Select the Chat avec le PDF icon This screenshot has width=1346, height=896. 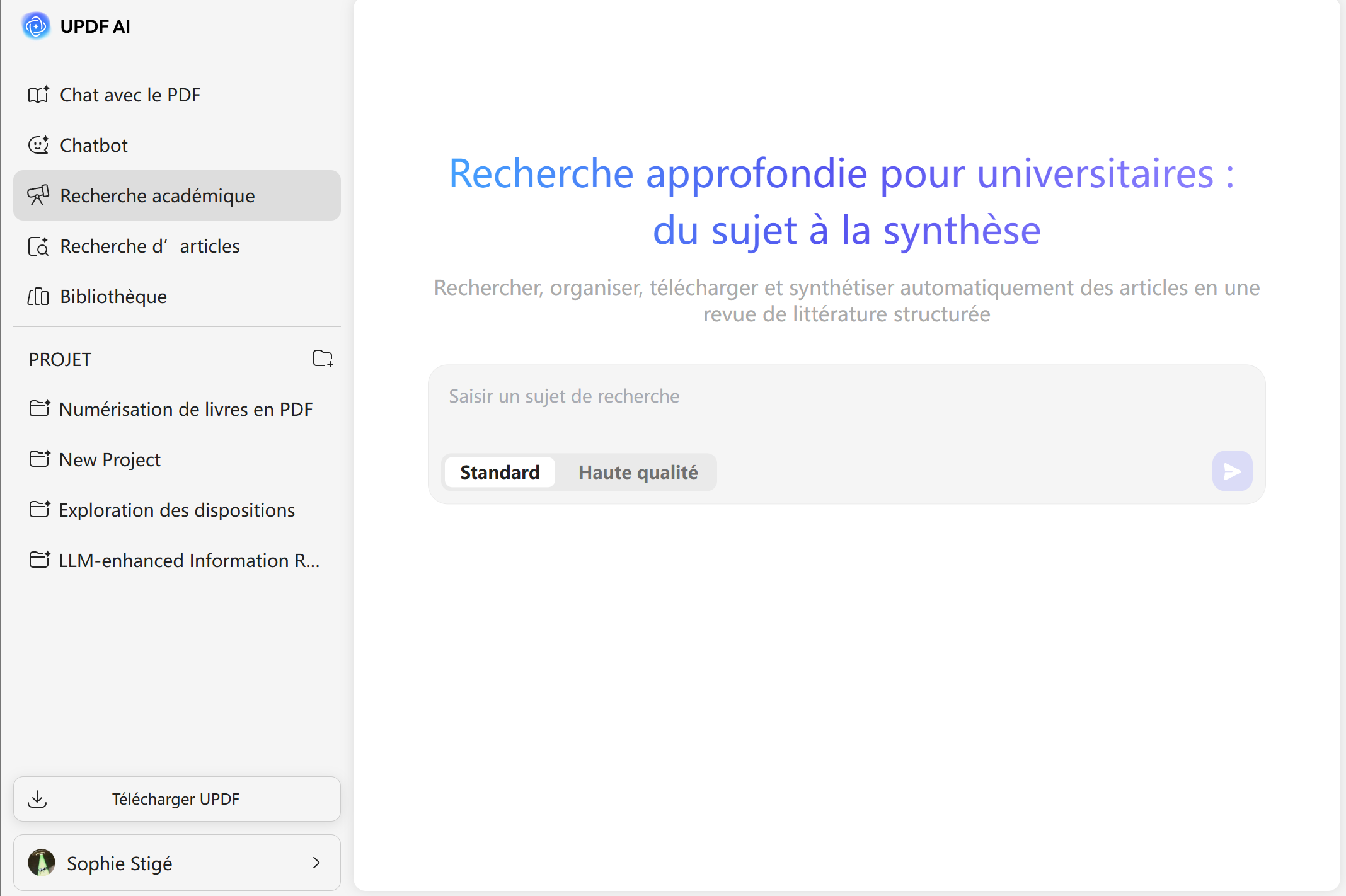click(x=39, y=95)
